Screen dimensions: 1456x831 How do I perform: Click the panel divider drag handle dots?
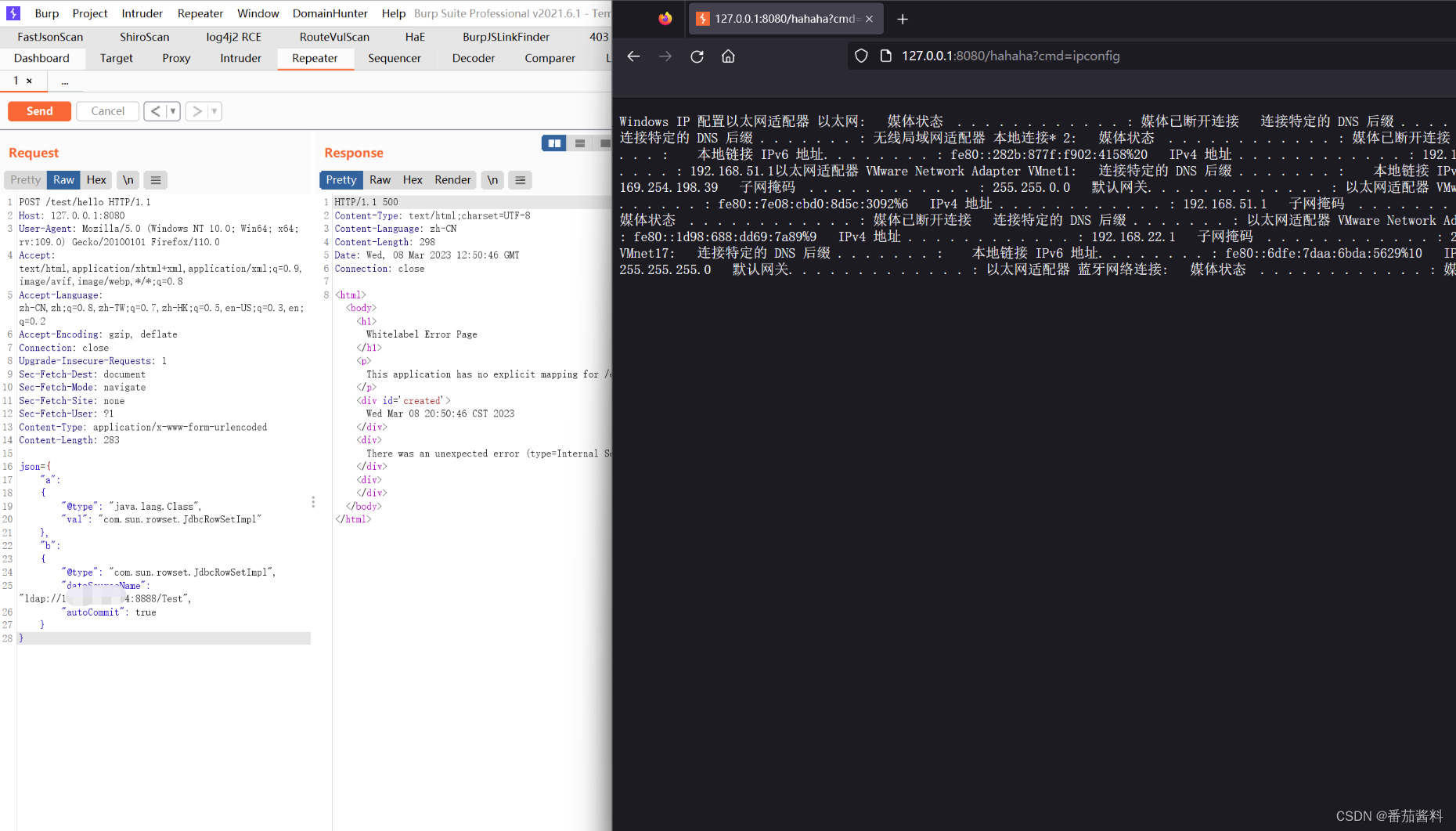point(313,502)
